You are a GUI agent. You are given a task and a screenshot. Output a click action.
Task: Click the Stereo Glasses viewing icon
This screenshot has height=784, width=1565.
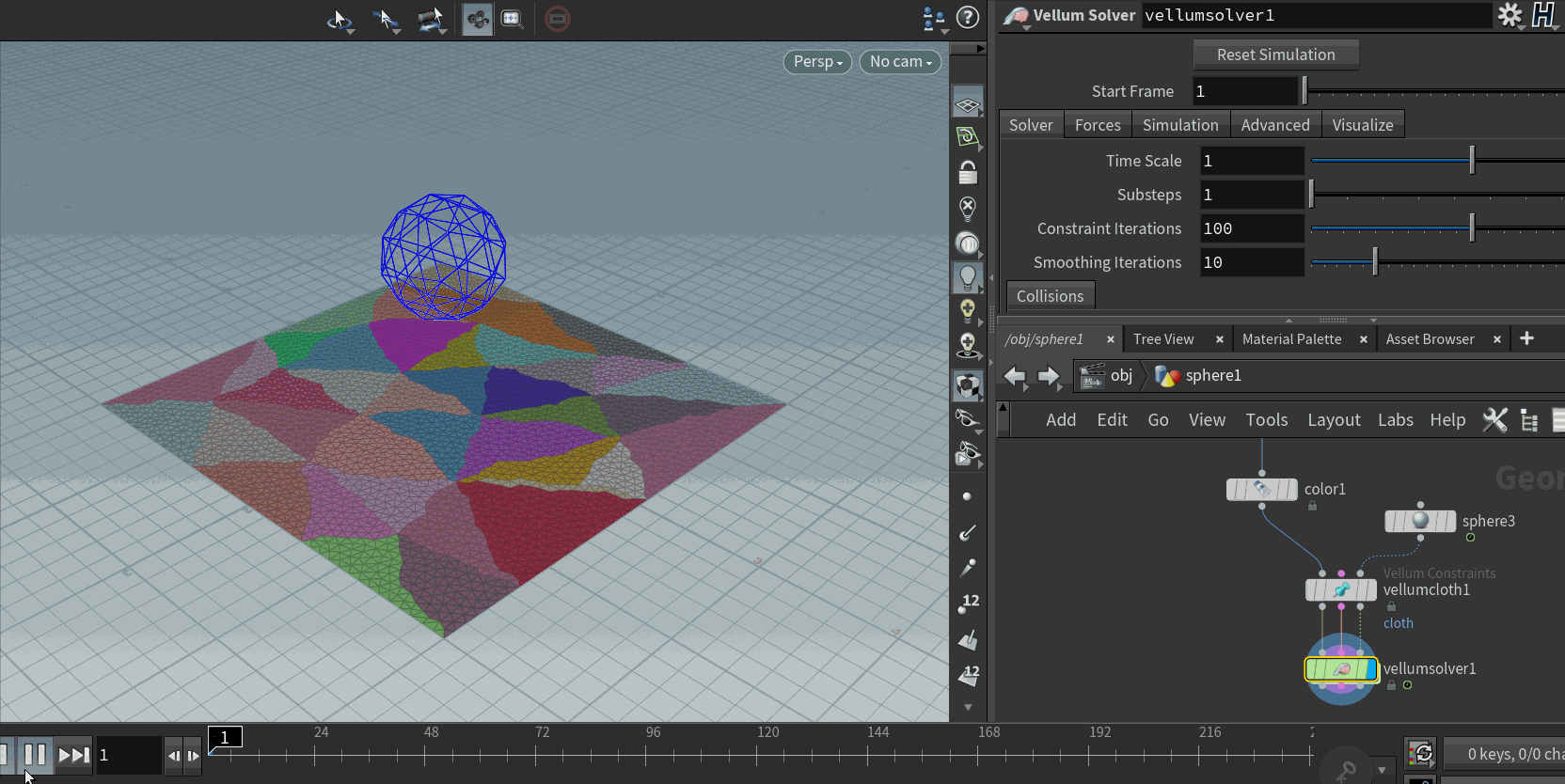(x=968, y=419)
